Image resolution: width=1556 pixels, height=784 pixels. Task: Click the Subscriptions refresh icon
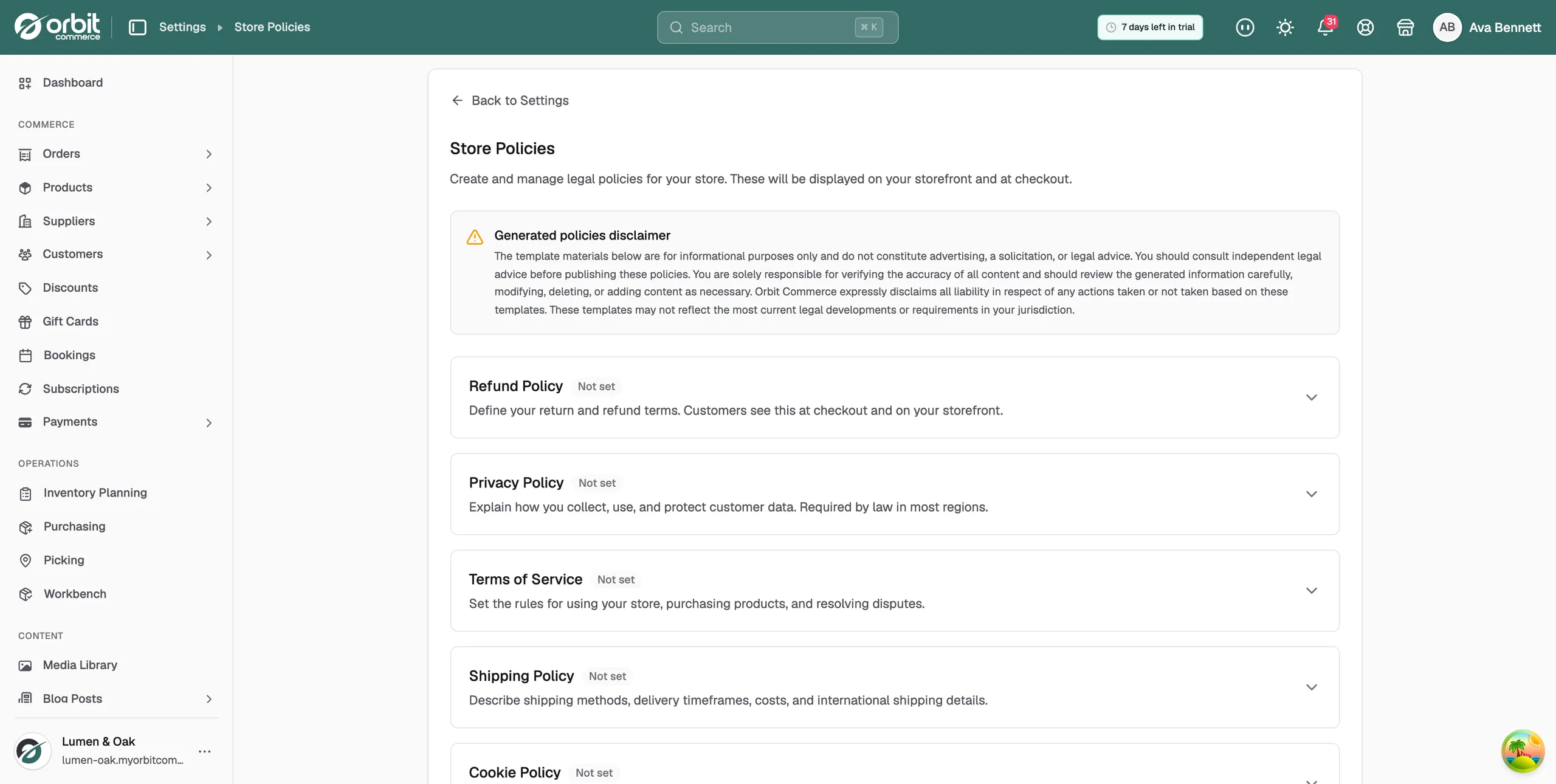pyautogui.click(x=25, y=389)
